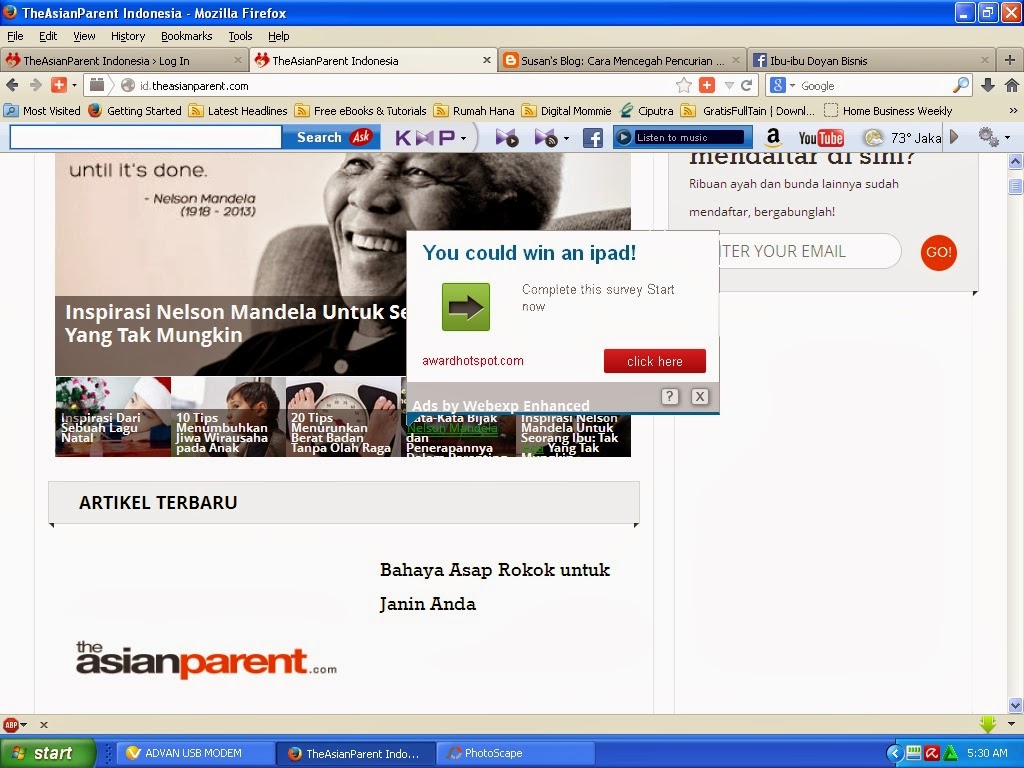Click the Windows Start button
Image resolution: width=1024 pixels, height=768 pixels.
pos(48,753)
